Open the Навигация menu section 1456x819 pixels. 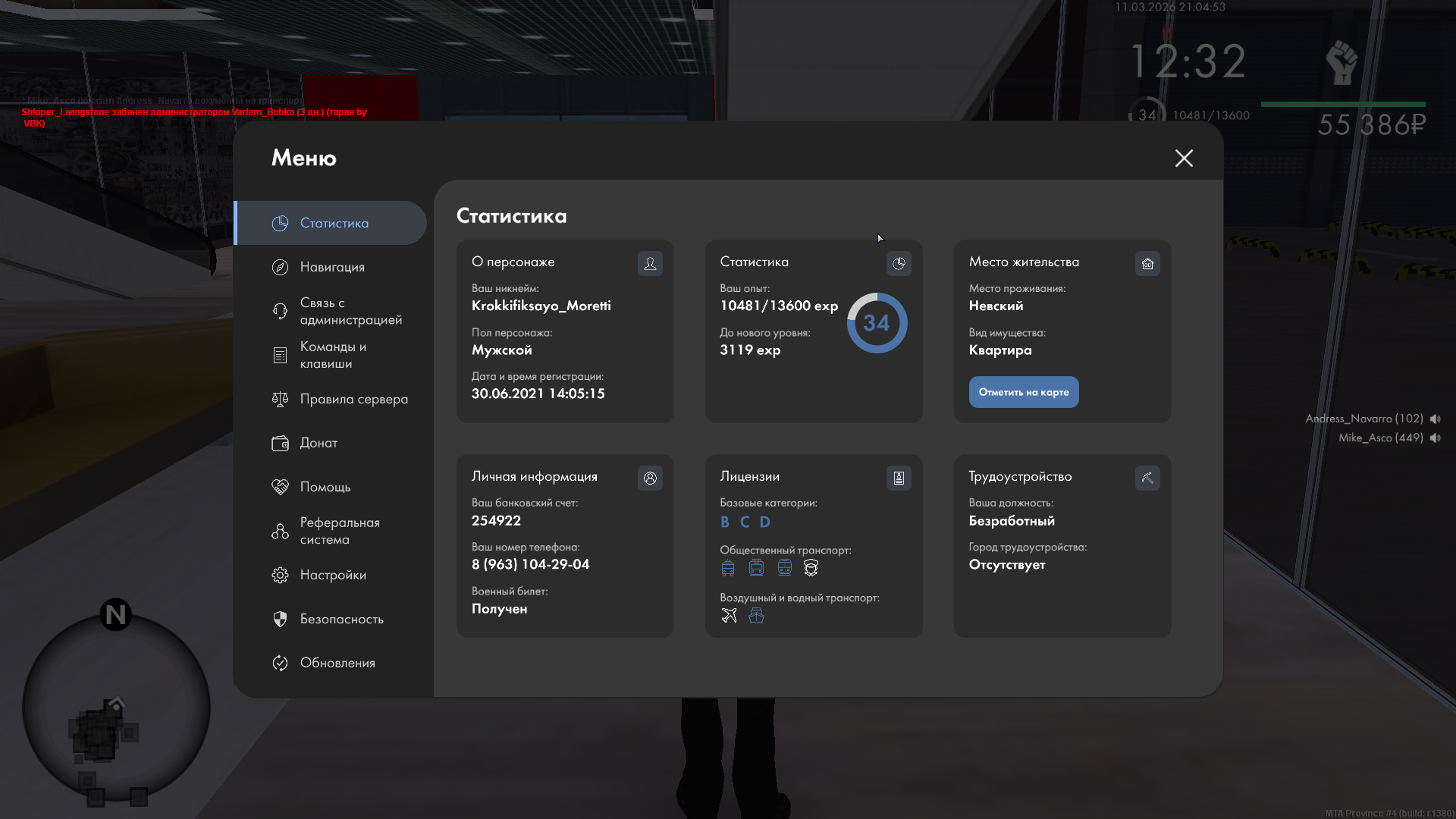[x=332, y=267]
